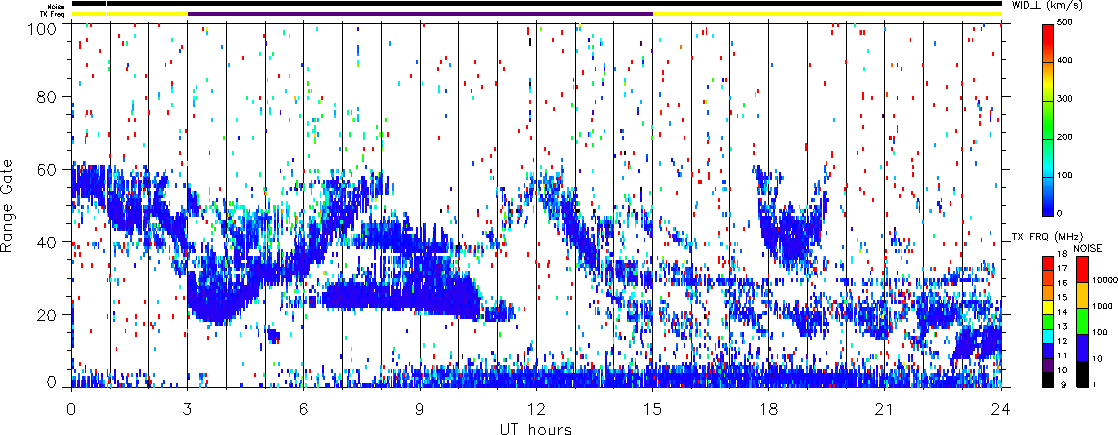Image resolution: width=1118 pixels, height=435 pixels.
Task: Click the '20' tick on Range Gate axis
Action: click(48, 314)
